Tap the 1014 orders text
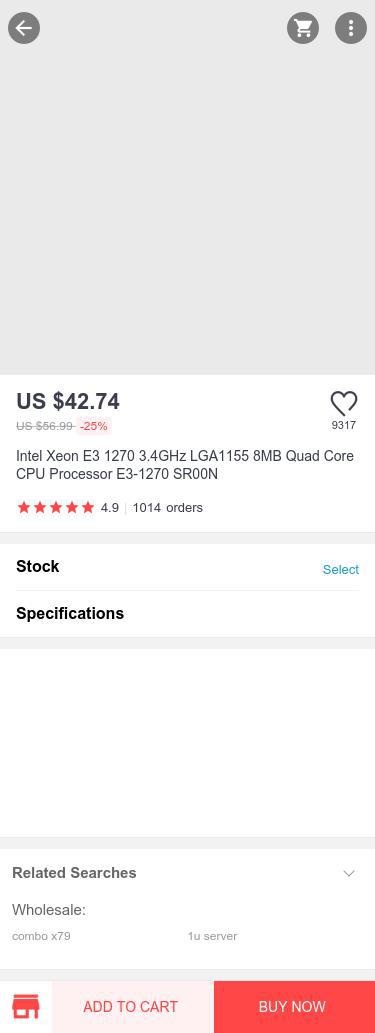This screenshot has width=375, height=1033. pos(167,507)
